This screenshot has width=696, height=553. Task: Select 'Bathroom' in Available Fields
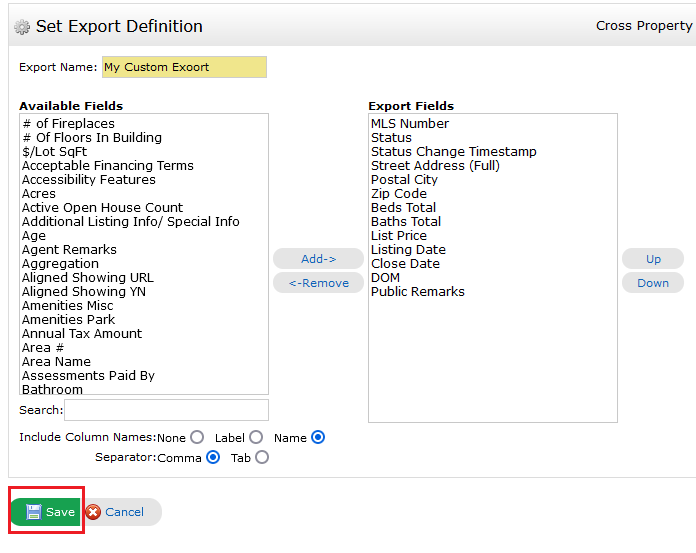tap(144, 389)
